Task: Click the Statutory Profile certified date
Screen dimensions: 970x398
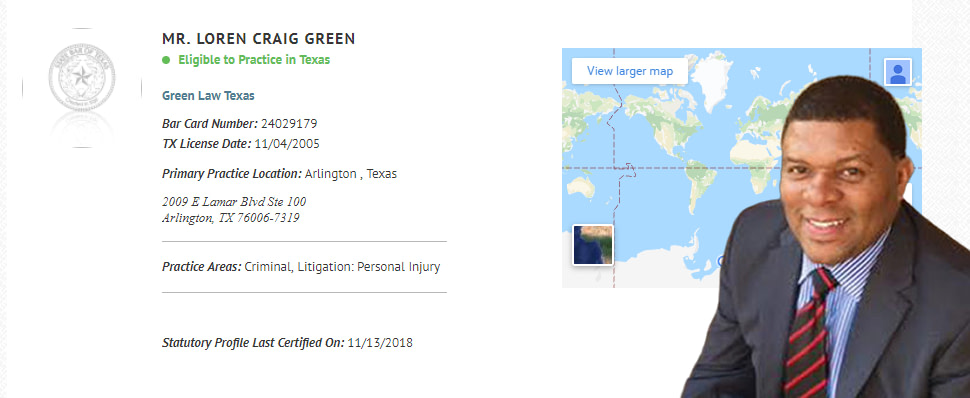Action: coord(380,343)
